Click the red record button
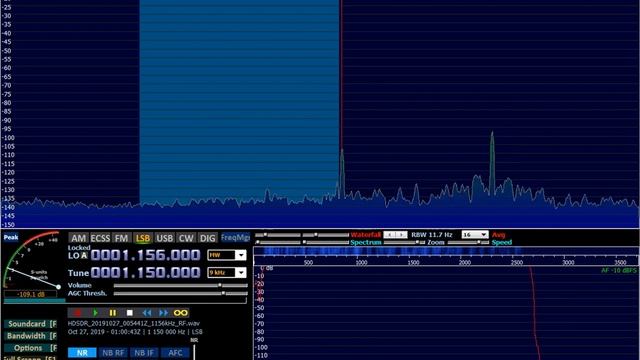The height and width of the screenshot is (360, 640). pos(77,313)
